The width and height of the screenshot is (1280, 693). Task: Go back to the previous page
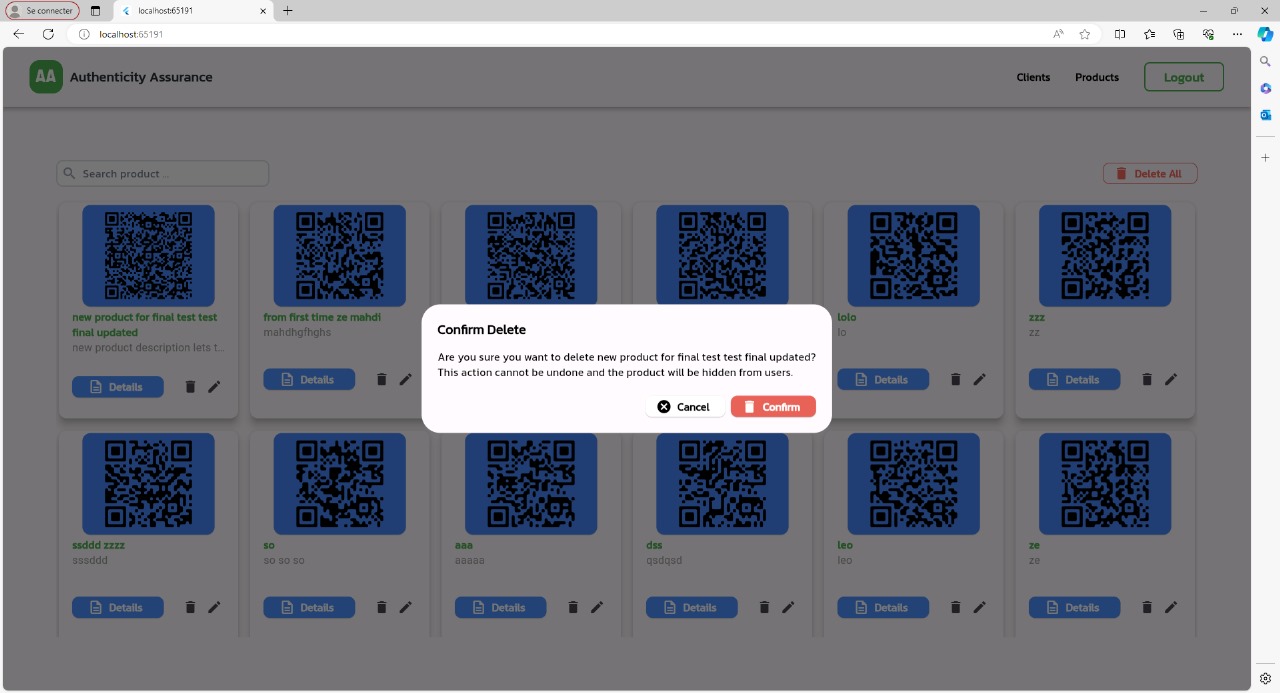pos(18,34)
